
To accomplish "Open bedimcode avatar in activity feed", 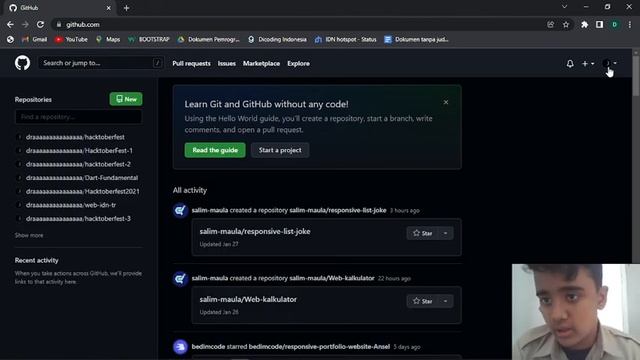I will point(180,347).
